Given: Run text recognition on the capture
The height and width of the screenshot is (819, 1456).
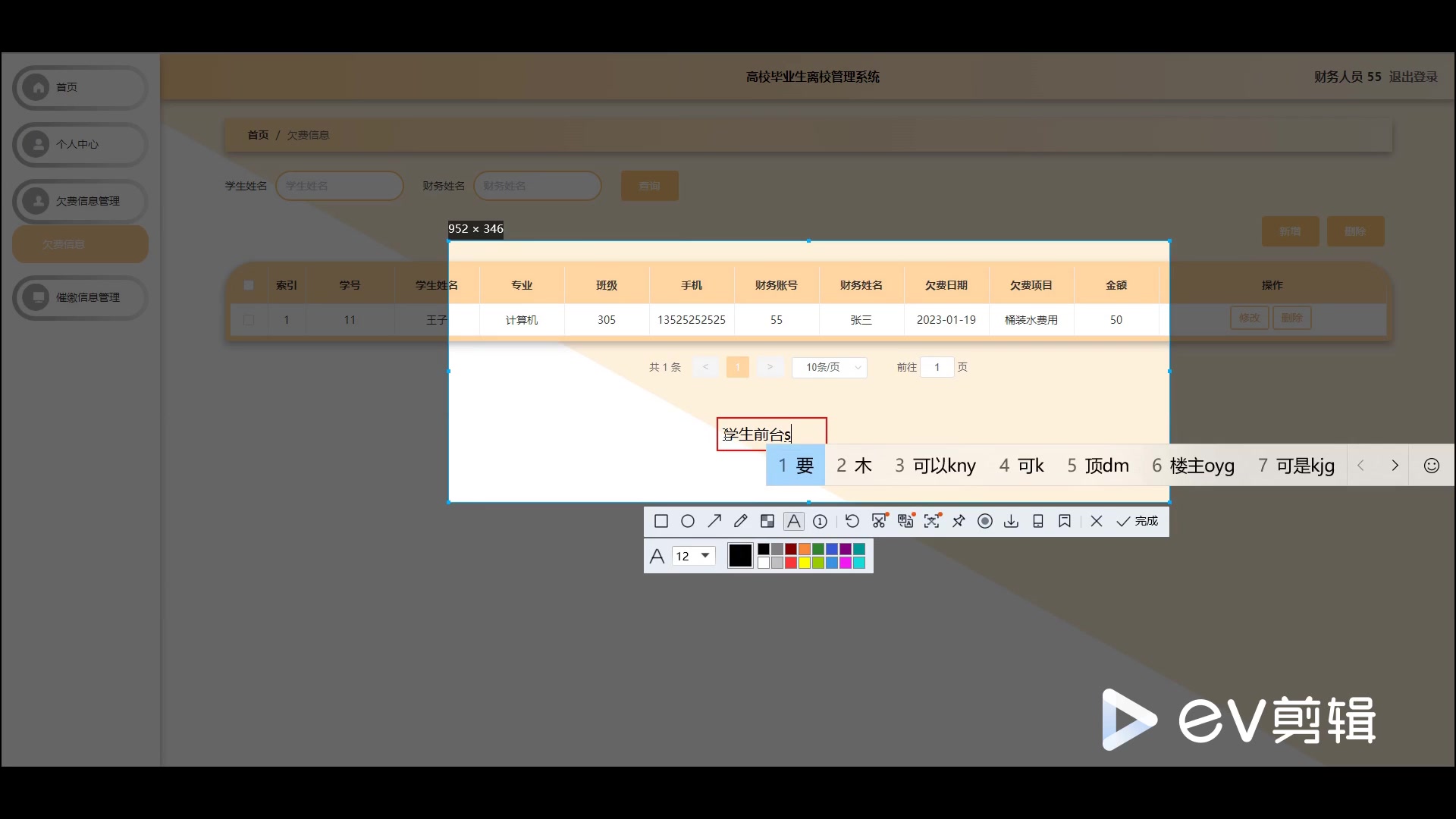Looking at the screenshot, I should pos(932,521).
